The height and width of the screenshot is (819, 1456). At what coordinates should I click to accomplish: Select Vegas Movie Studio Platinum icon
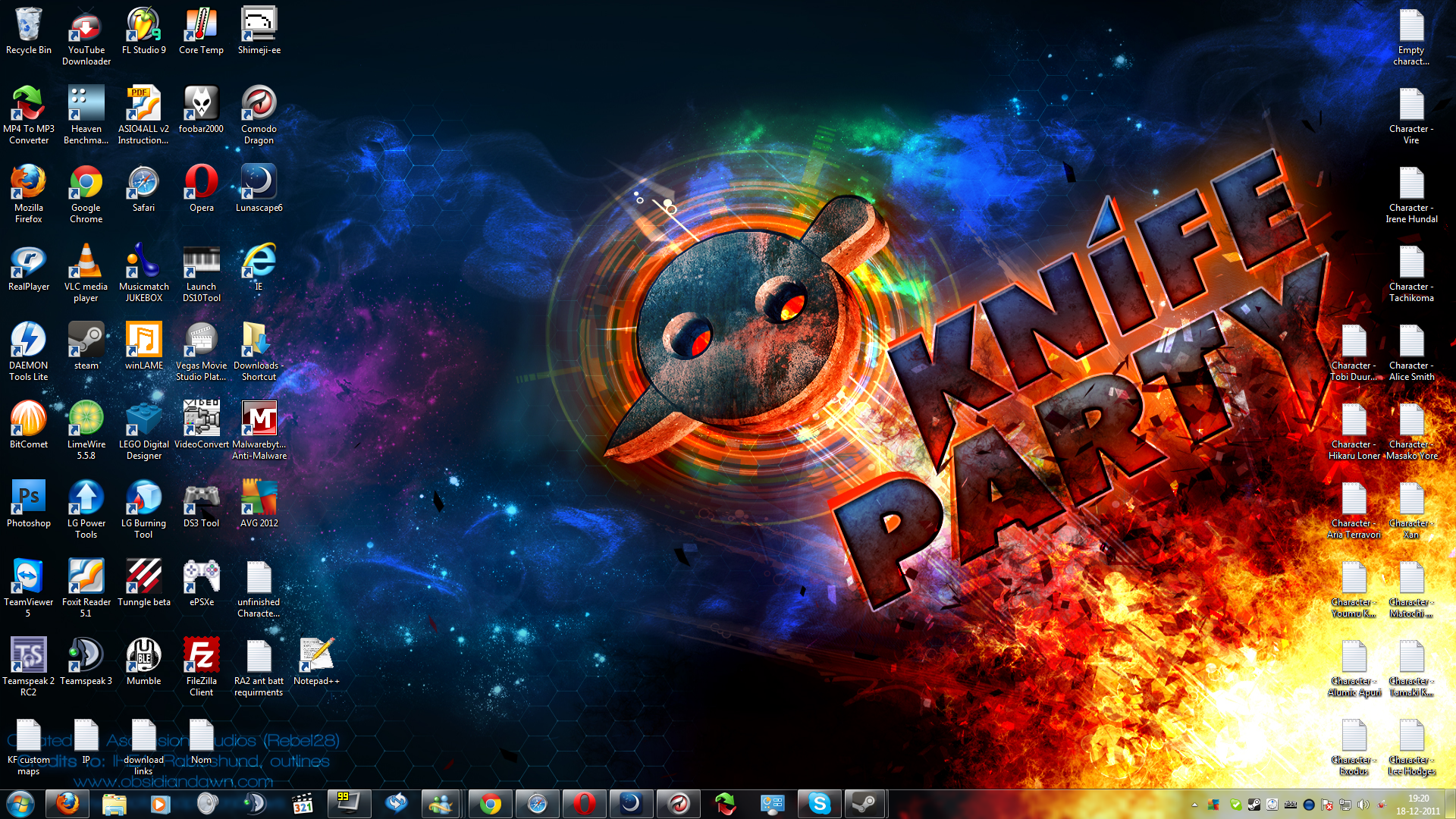202,353
